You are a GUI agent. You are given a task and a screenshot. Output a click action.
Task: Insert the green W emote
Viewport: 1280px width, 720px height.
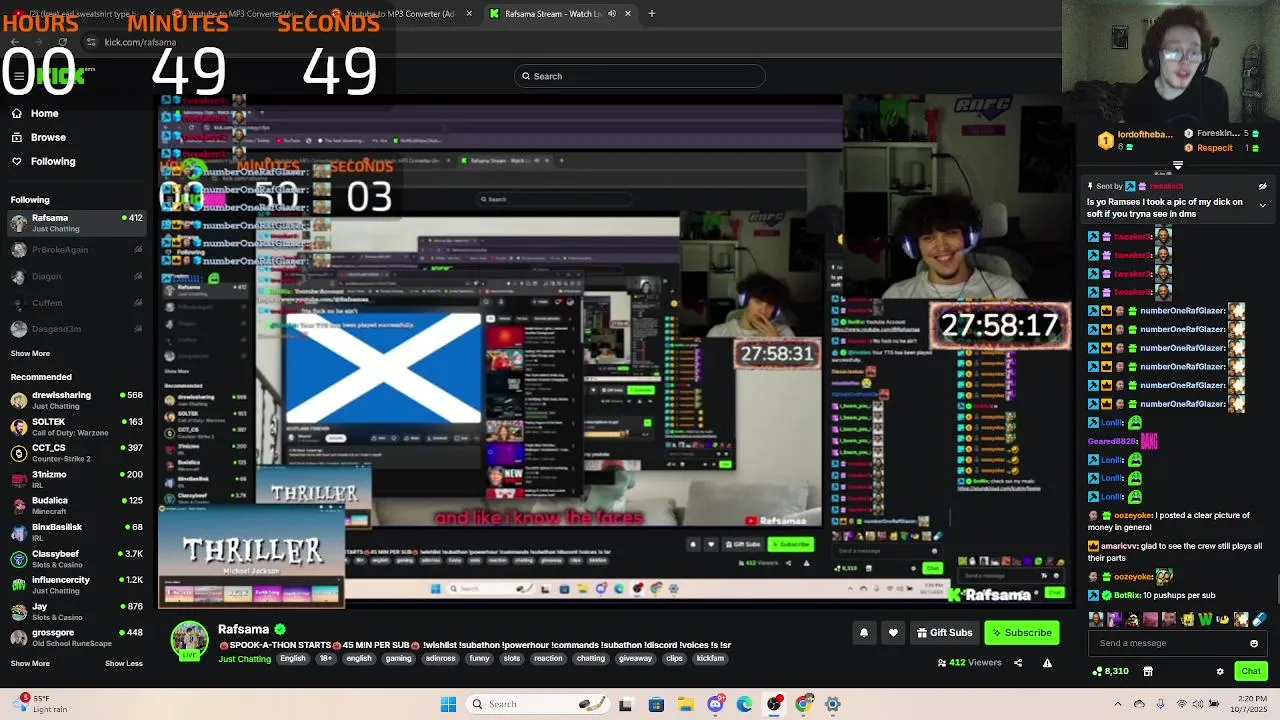(x=1206, y=620)
